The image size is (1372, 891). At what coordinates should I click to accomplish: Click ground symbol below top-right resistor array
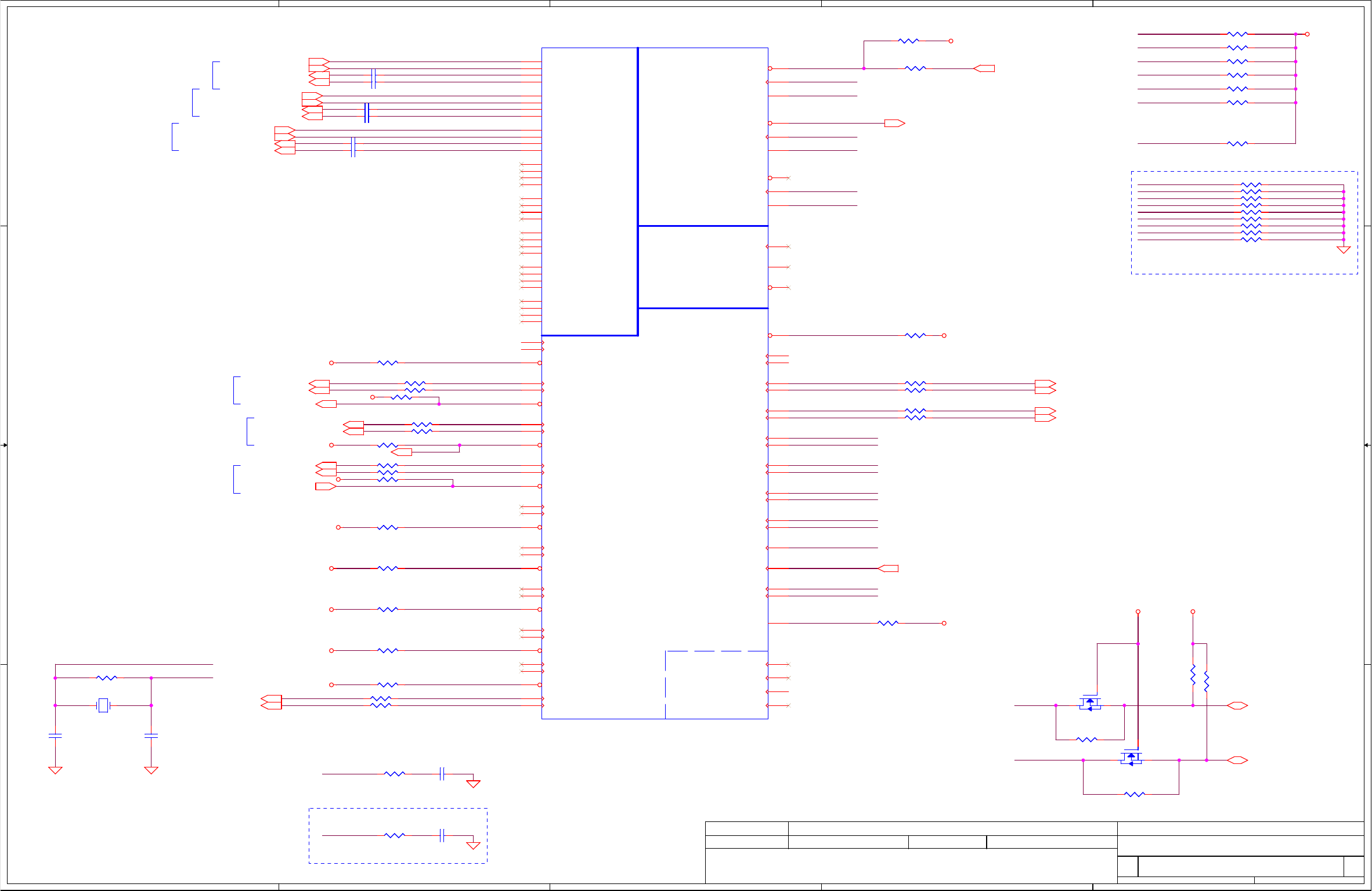(x=1344, y=250)
